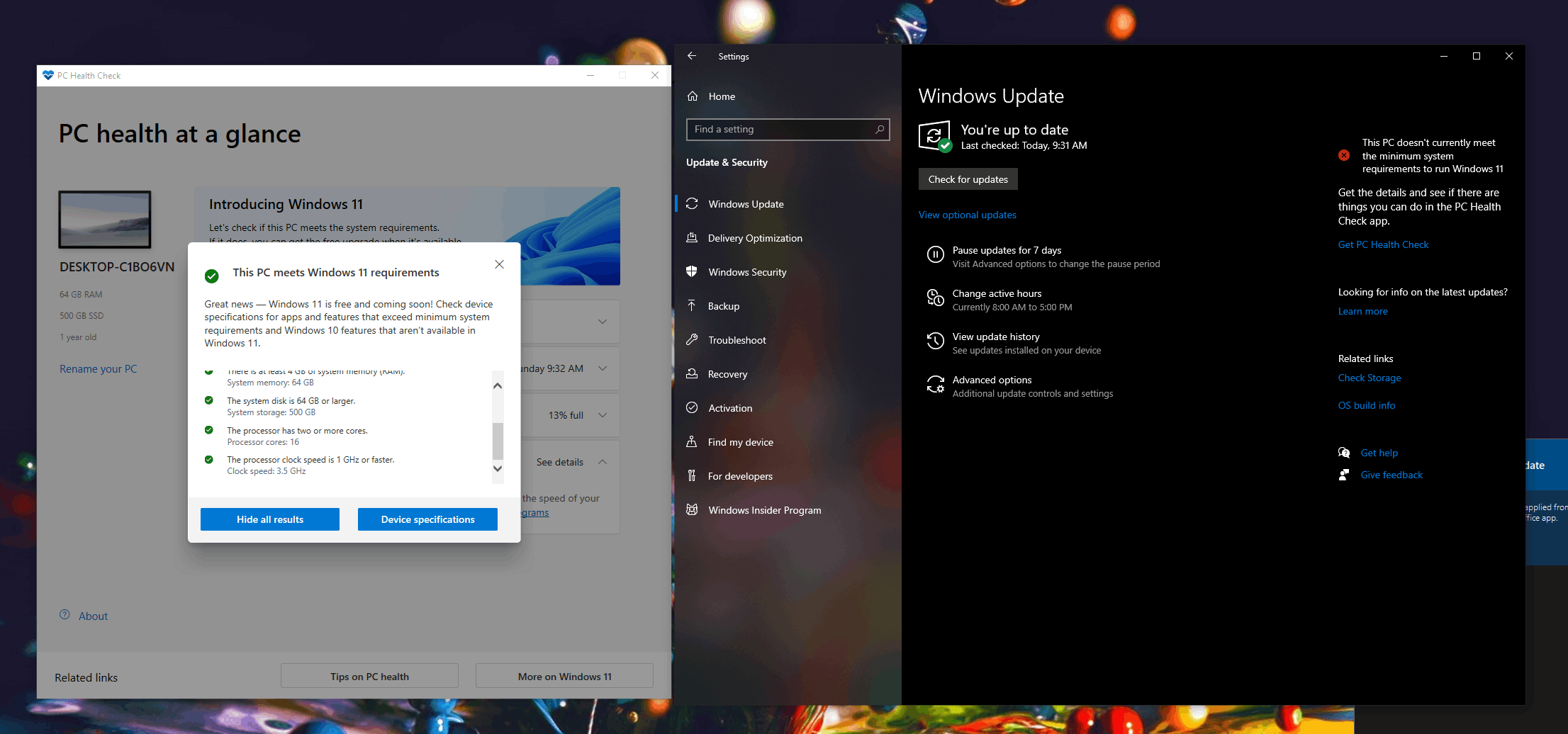
Task: Click the history icon for update history
Action: point(935,341)
